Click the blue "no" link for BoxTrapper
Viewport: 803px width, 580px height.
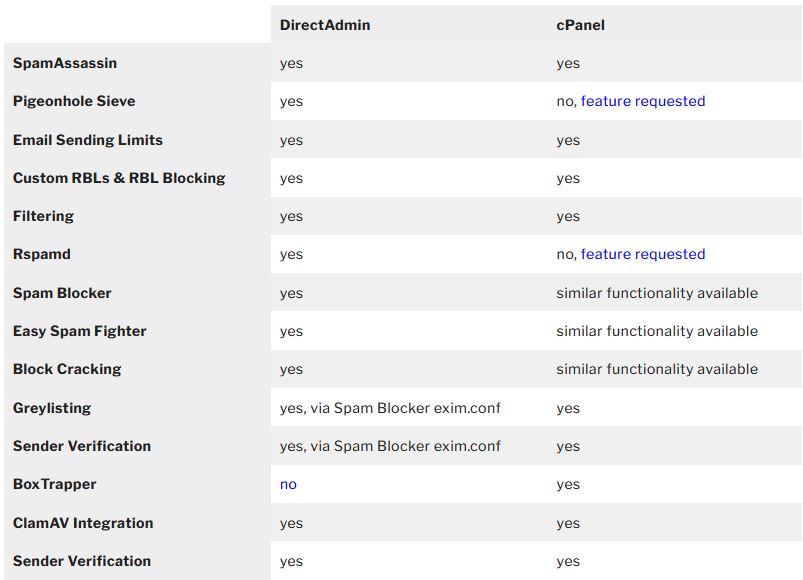click(288, 484)
